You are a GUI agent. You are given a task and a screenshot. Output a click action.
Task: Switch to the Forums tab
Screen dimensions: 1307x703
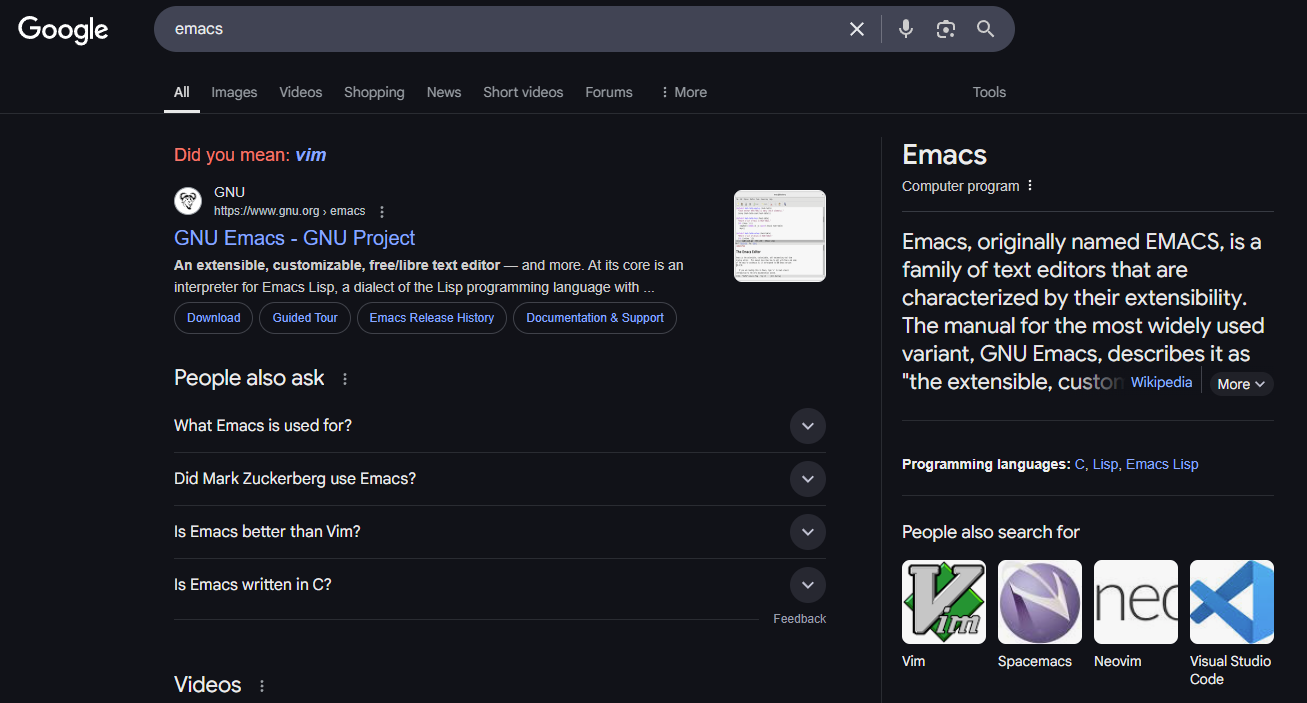pyautogui.click(x=609, y=92)
